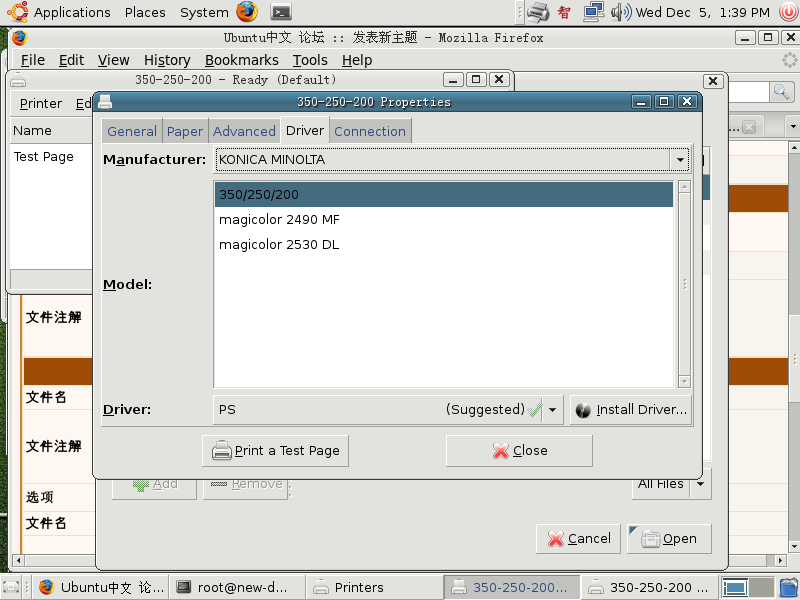The width and height of the screenshot is (800, 600).
Task: Click model list scrollbar down arrow
Action: (685, 381)
